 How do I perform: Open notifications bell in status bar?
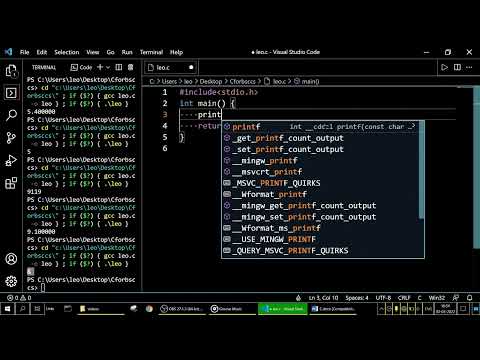click(x=470, y=298)
